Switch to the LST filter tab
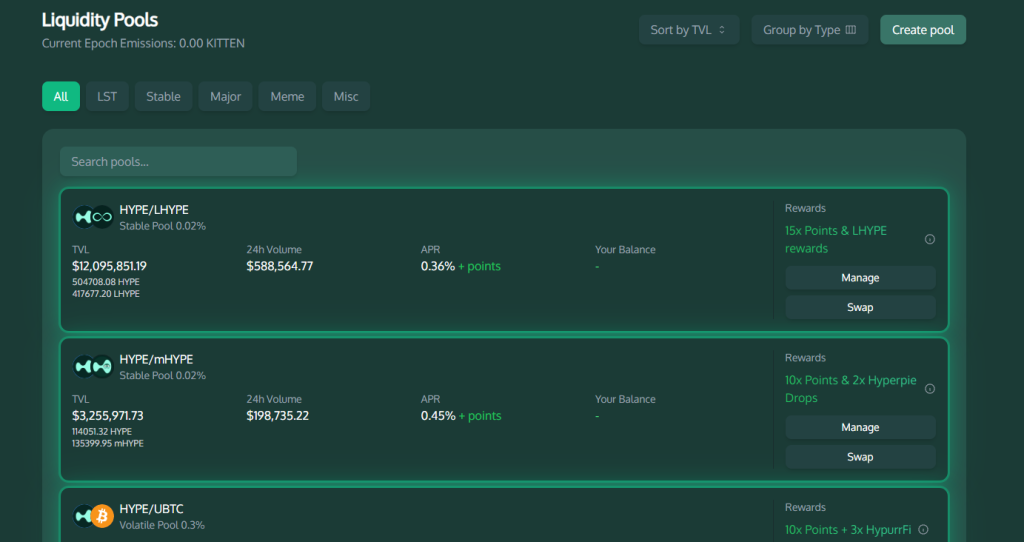 (x=107, y=97)
